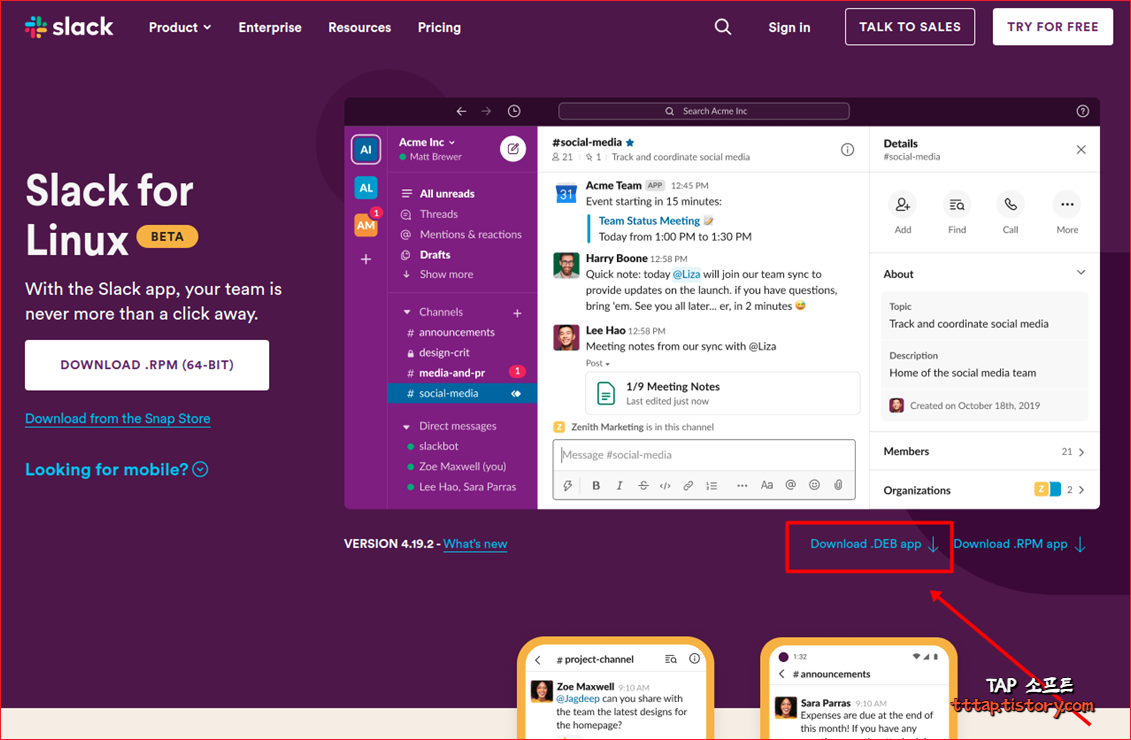Click the Slack logo in header
Screen dimensions: 1131x740
69,27
